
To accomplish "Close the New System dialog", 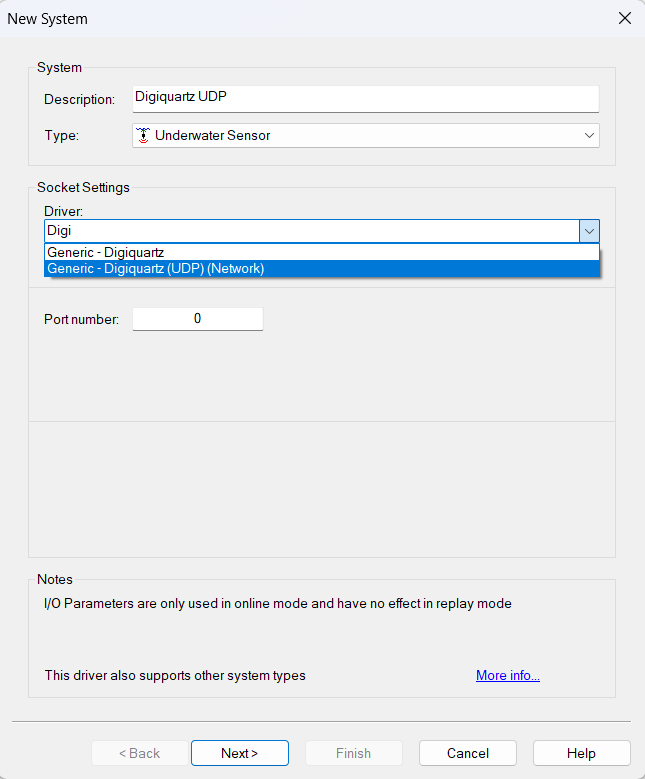I will 625,18.
